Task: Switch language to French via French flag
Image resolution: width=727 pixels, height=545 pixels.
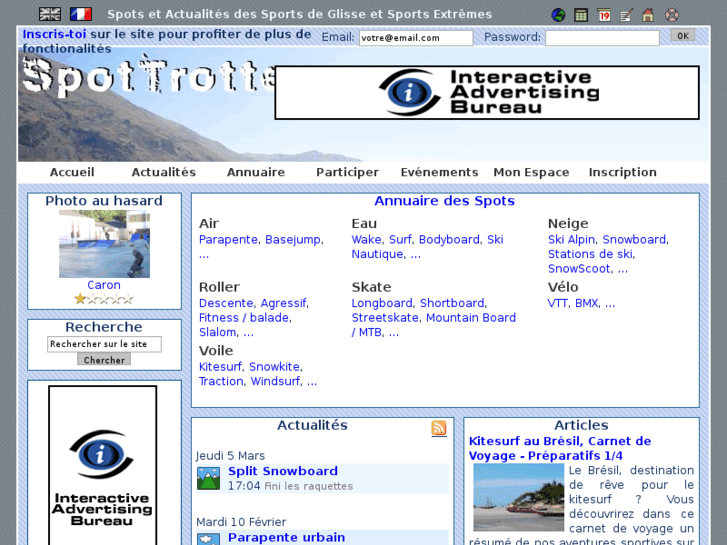Action: click(x=81, y=14)
